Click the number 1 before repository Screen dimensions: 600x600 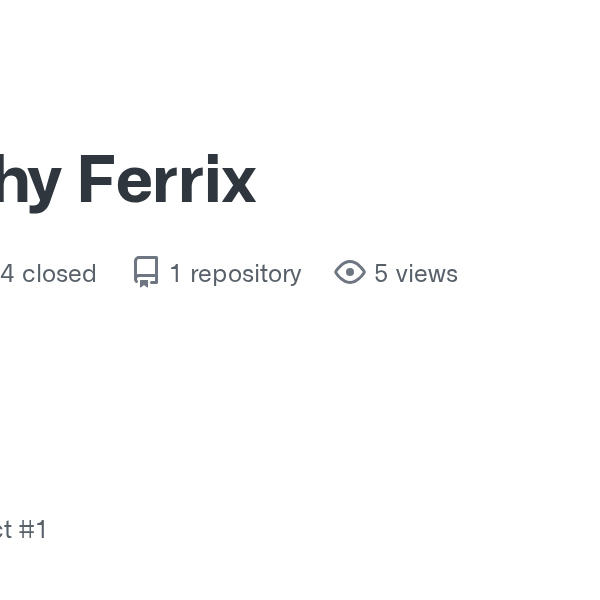(175, 274)
